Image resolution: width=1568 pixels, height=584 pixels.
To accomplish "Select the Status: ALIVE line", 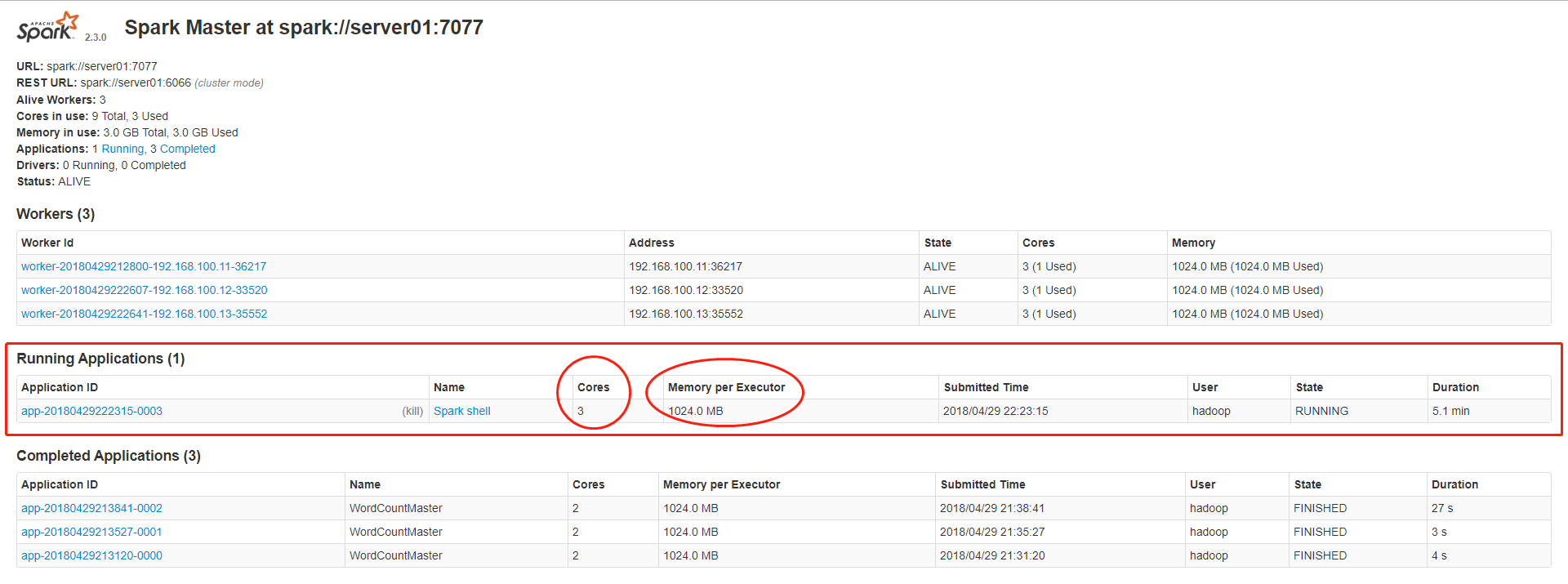I will pyautogui.click(x=54, y=181).
